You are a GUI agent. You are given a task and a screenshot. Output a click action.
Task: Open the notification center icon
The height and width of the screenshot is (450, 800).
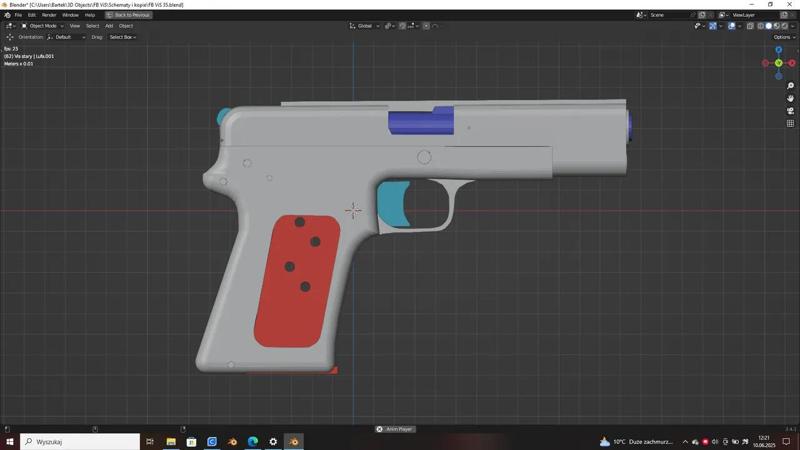[786, 442]
